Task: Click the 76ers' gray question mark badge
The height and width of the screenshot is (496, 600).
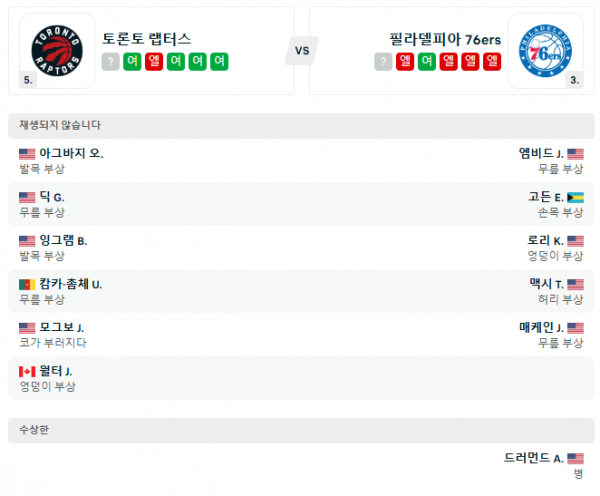Action: (x=383, y=62)
